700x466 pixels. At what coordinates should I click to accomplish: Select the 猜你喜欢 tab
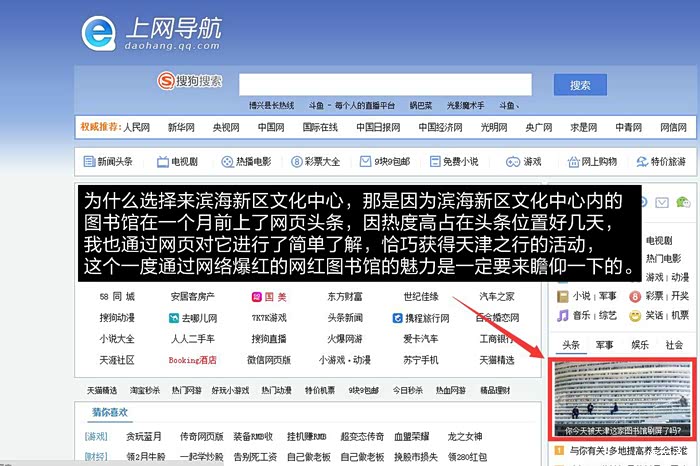click(x=110, y=412)
